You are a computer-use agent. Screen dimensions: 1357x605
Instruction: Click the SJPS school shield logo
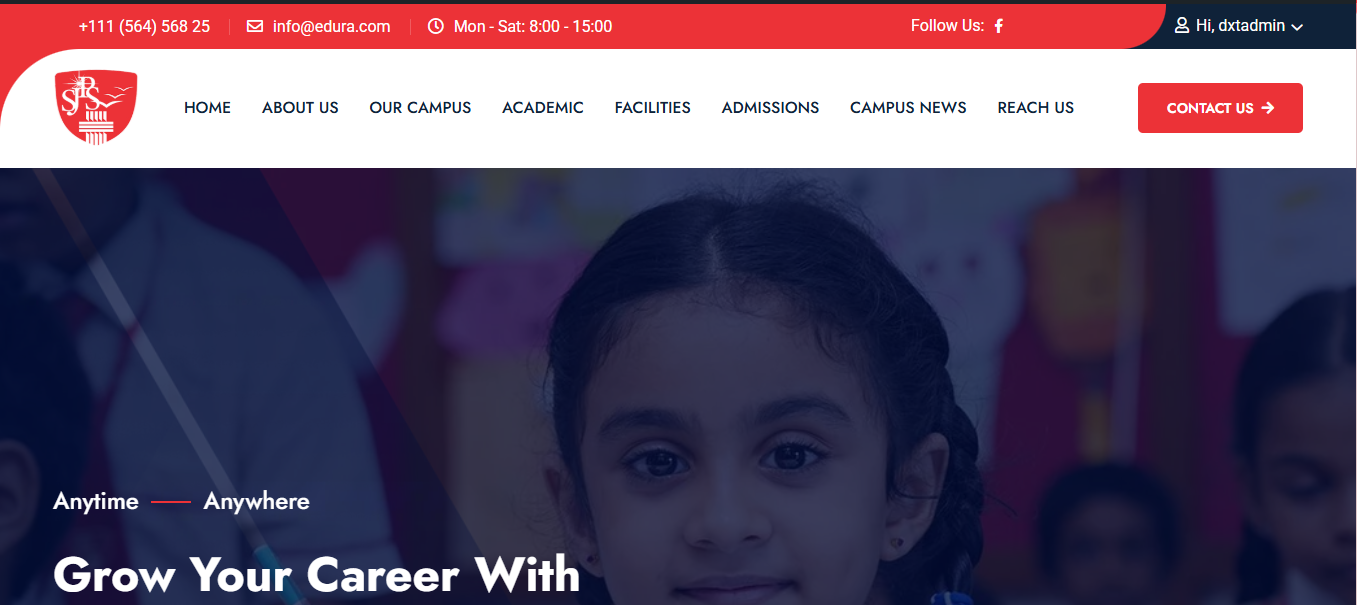tap(96, 106)
